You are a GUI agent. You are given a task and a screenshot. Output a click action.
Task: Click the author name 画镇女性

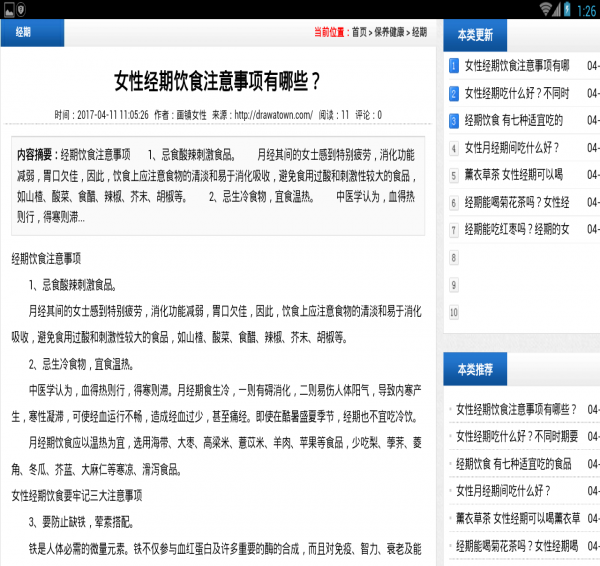191,115
